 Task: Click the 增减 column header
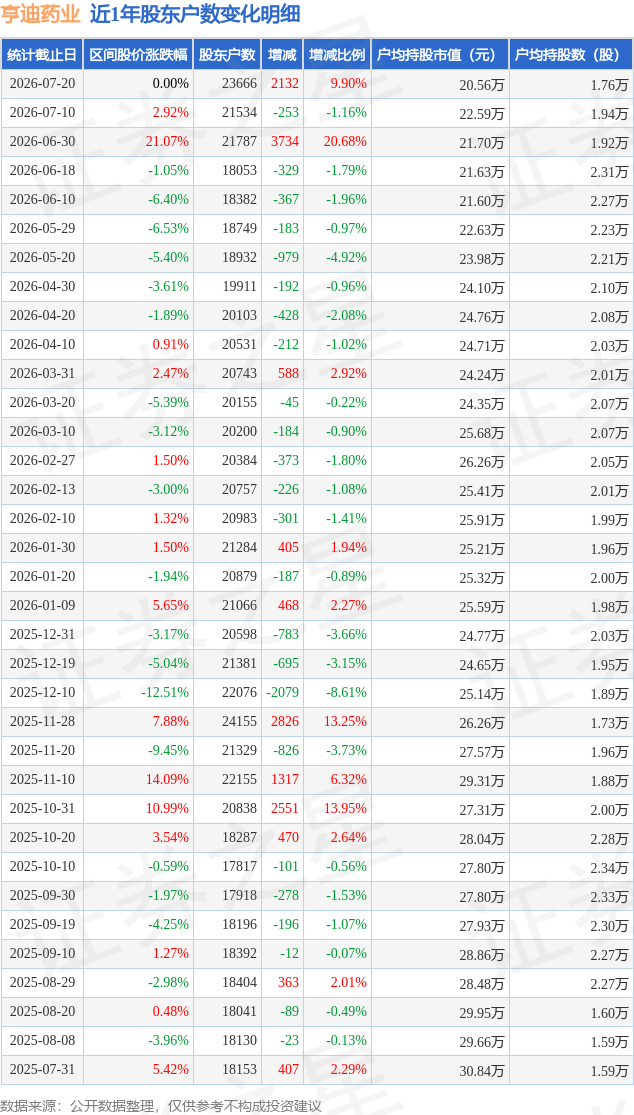(x=282, y=55)
